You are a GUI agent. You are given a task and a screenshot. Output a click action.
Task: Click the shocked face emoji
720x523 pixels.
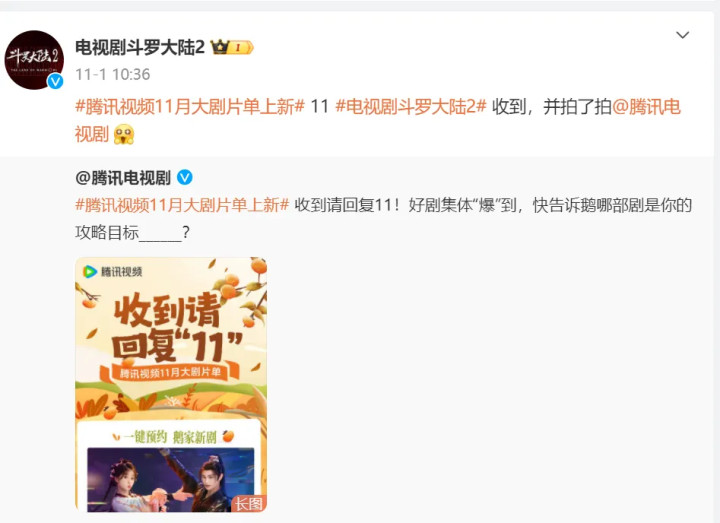124,135
